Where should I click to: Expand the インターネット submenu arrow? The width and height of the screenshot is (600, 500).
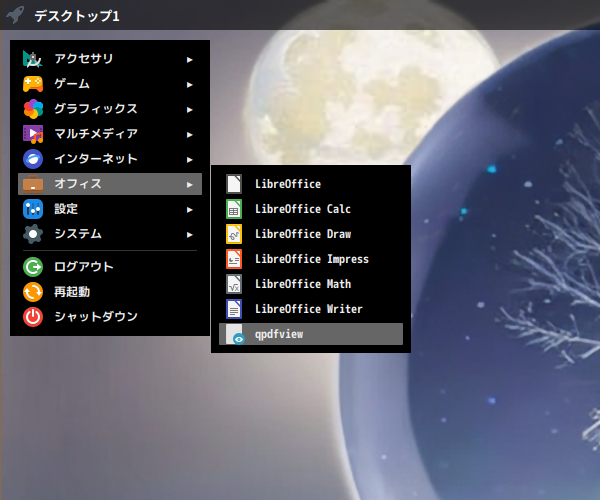tap(189, 160)
